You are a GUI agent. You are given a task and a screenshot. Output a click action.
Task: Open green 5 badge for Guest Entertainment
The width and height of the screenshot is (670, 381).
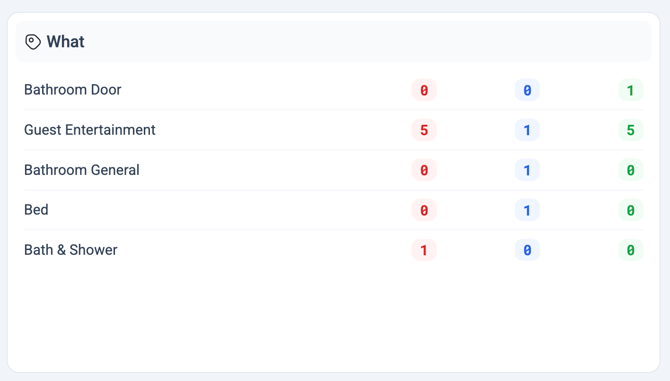coord(631,130)
